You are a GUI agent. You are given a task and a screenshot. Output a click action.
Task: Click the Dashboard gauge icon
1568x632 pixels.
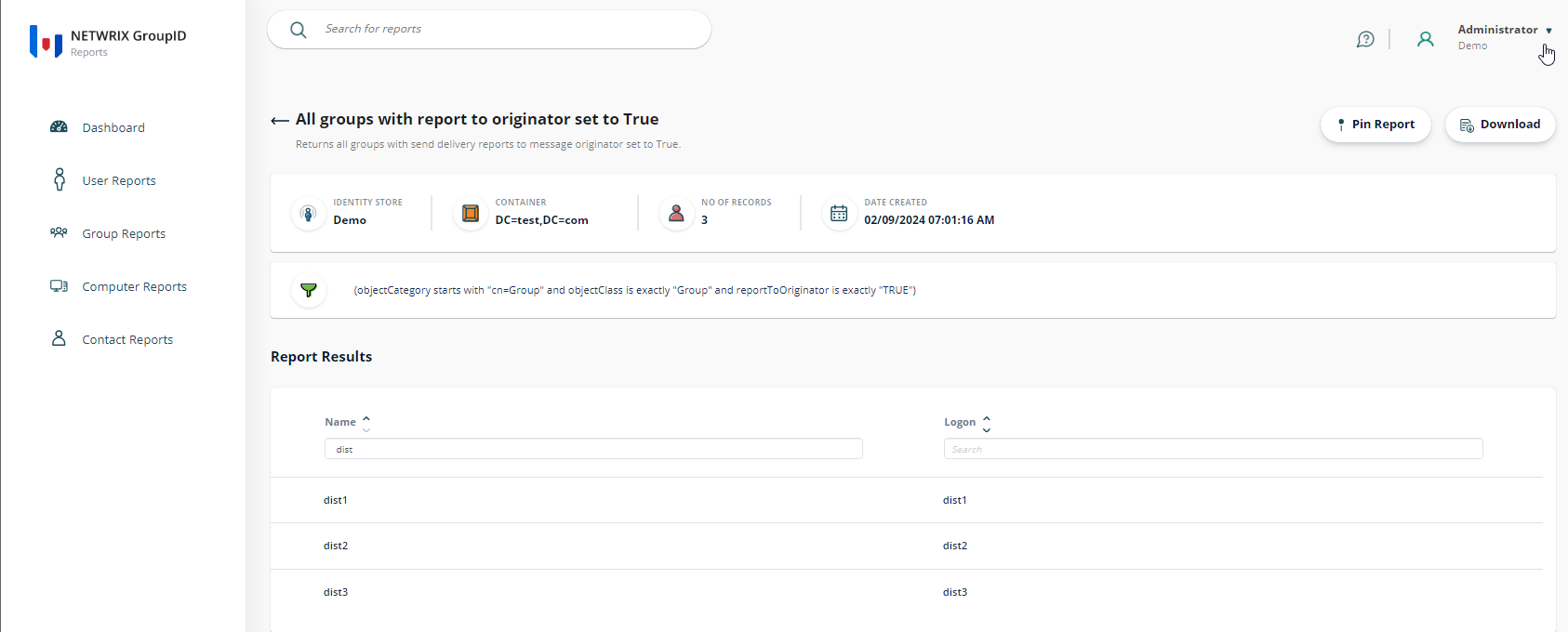pyautogui.click(x=59, y=127)
